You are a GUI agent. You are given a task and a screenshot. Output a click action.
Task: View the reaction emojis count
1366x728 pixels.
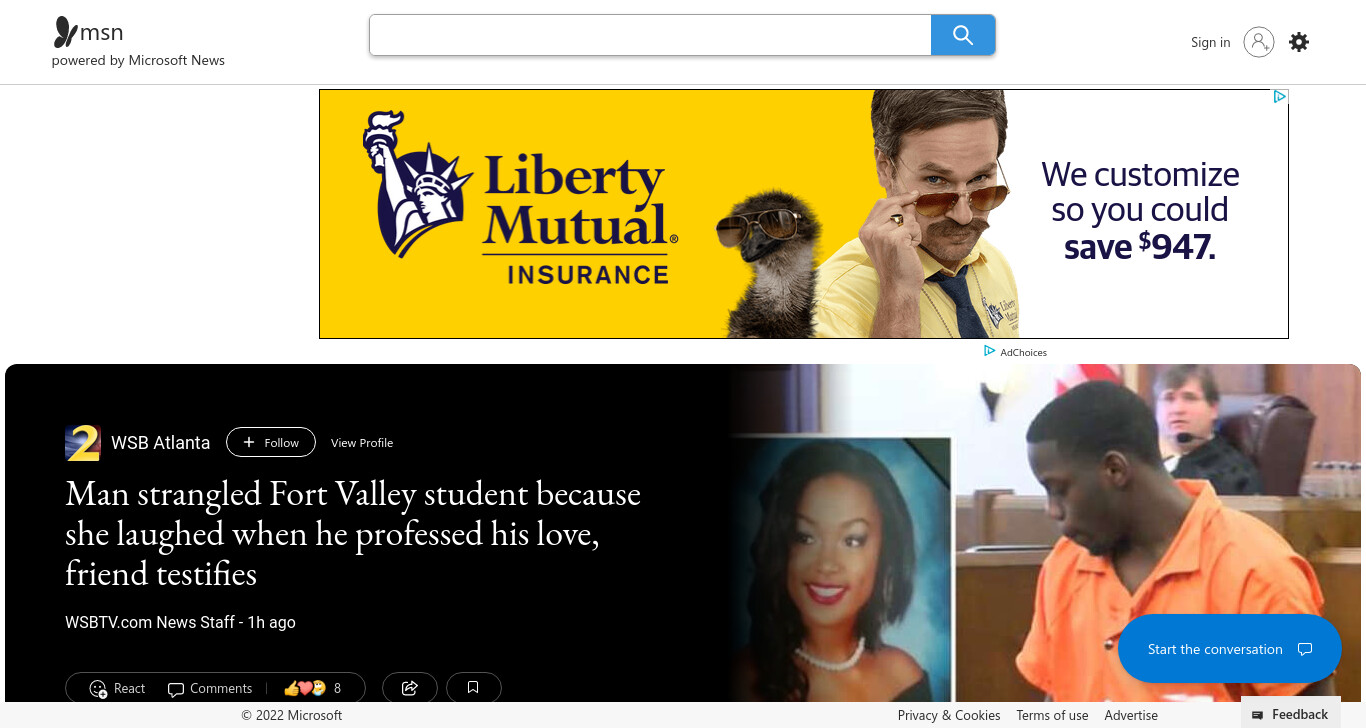pos(313,688)
